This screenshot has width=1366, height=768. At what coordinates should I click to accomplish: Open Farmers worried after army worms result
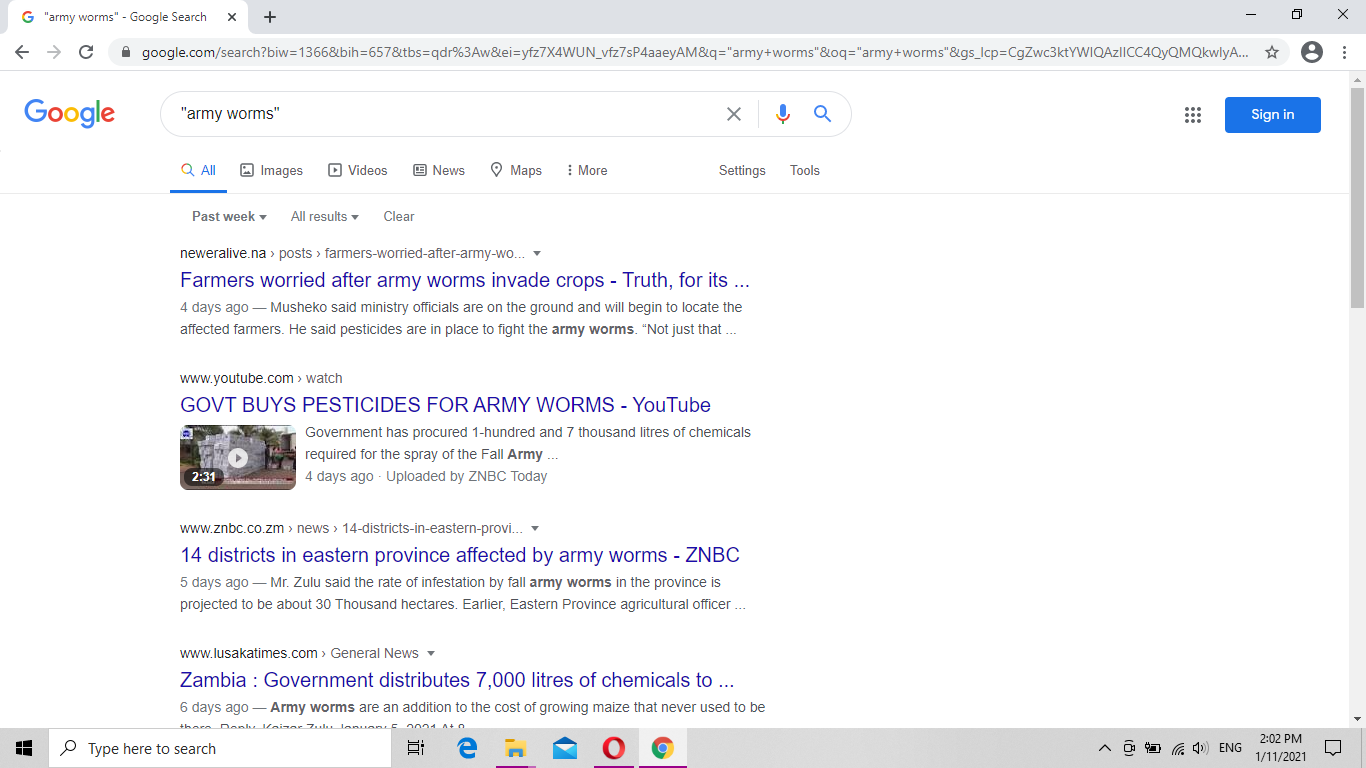pos(465,280)
